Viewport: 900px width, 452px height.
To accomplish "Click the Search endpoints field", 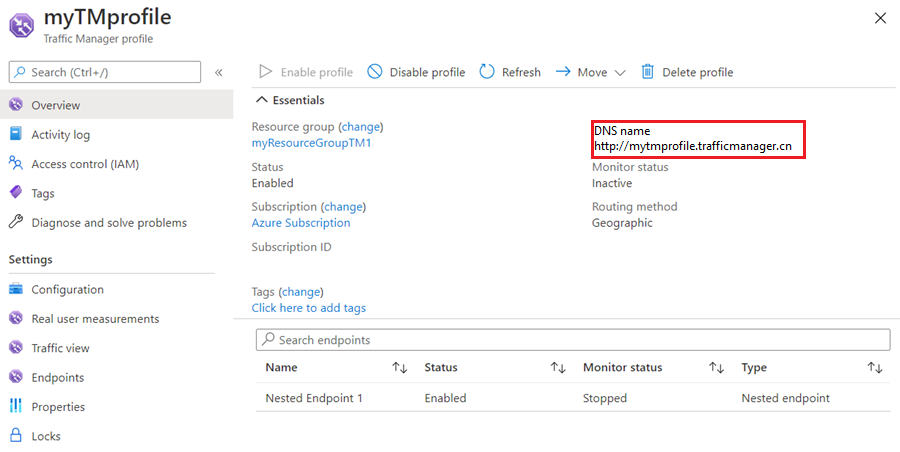I will click(573, 340).
